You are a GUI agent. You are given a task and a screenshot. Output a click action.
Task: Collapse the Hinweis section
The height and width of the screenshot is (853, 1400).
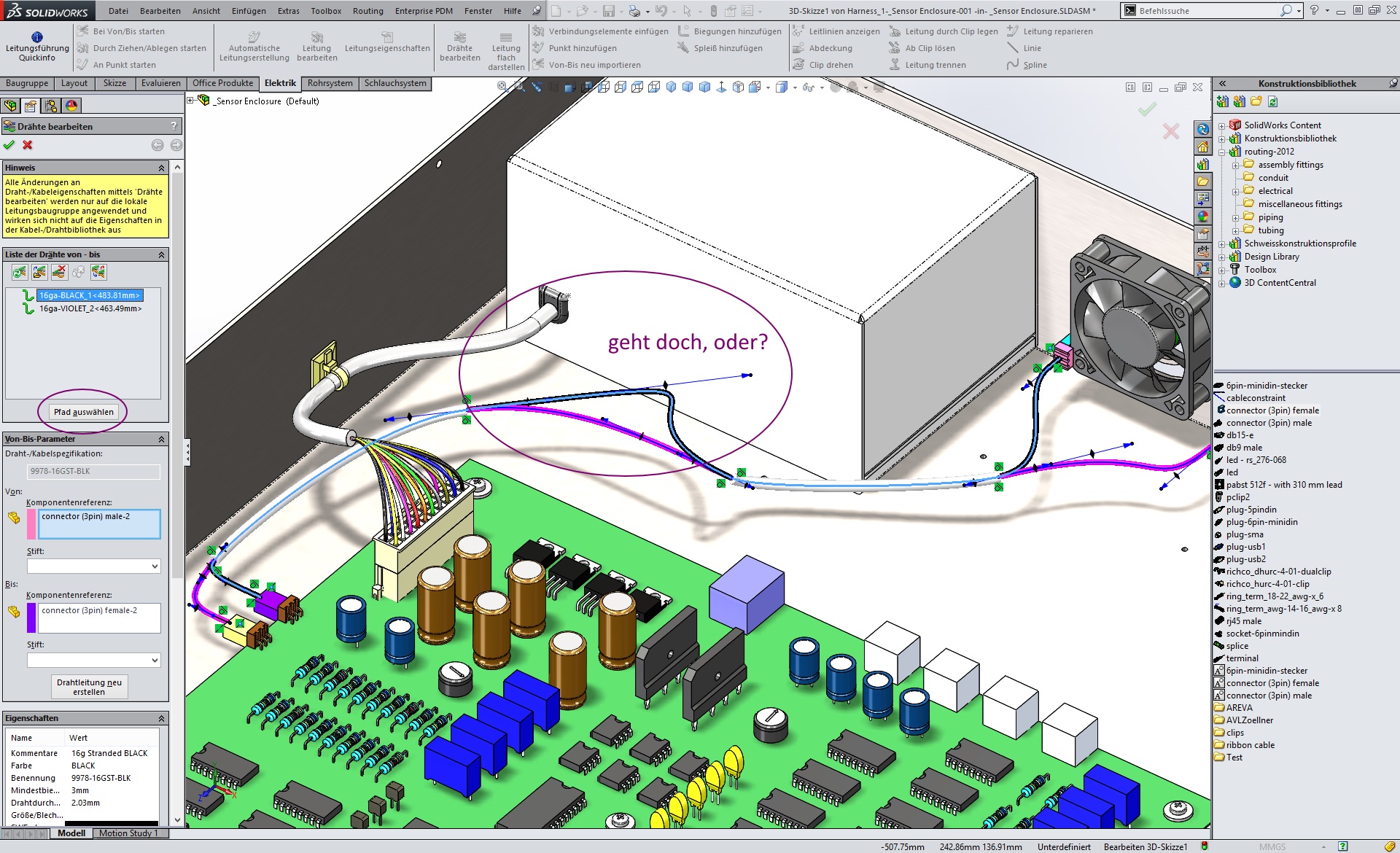point(161,168)
